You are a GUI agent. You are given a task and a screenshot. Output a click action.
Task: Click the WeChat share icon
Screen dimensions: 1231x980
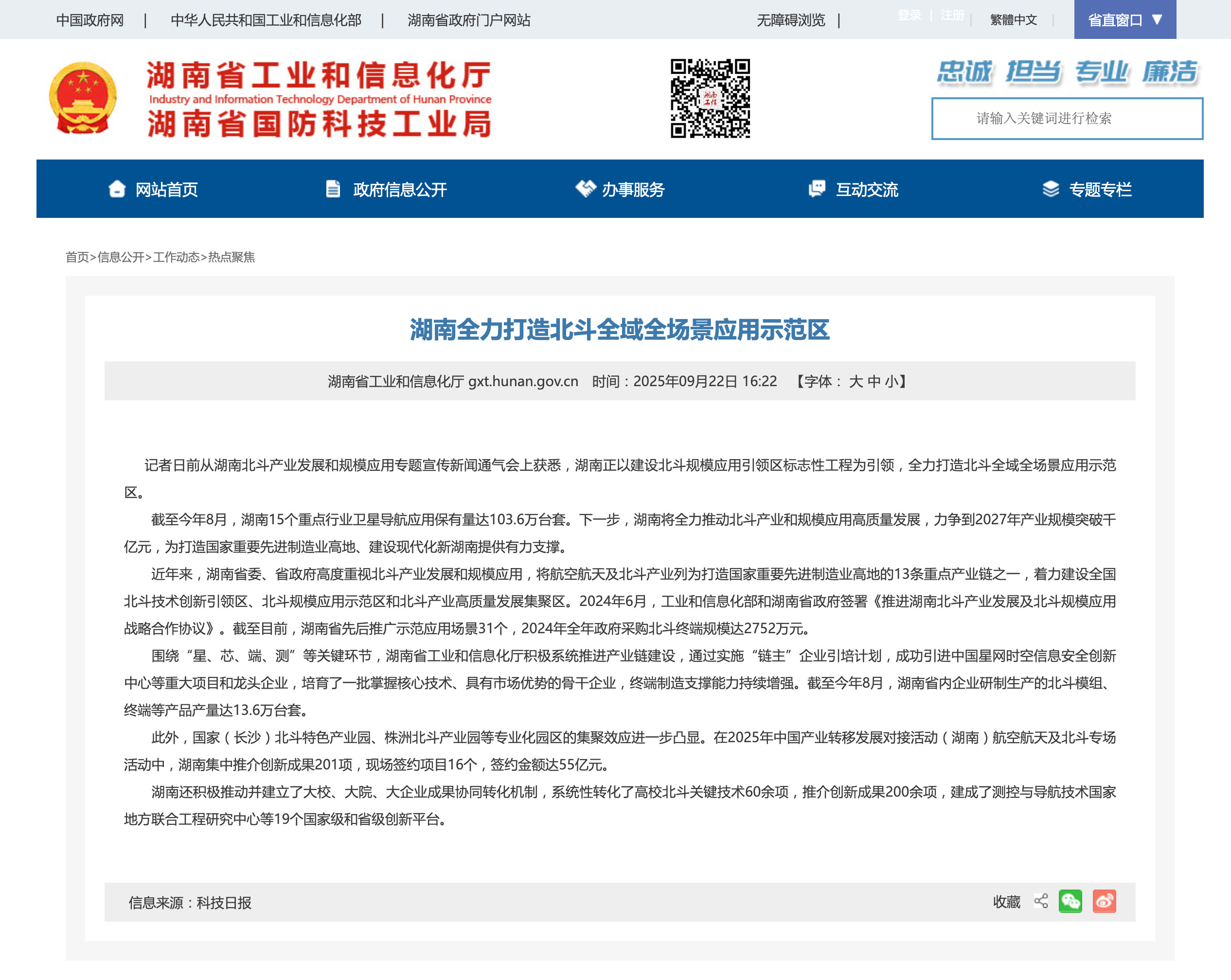click(x=1070, y=902)
